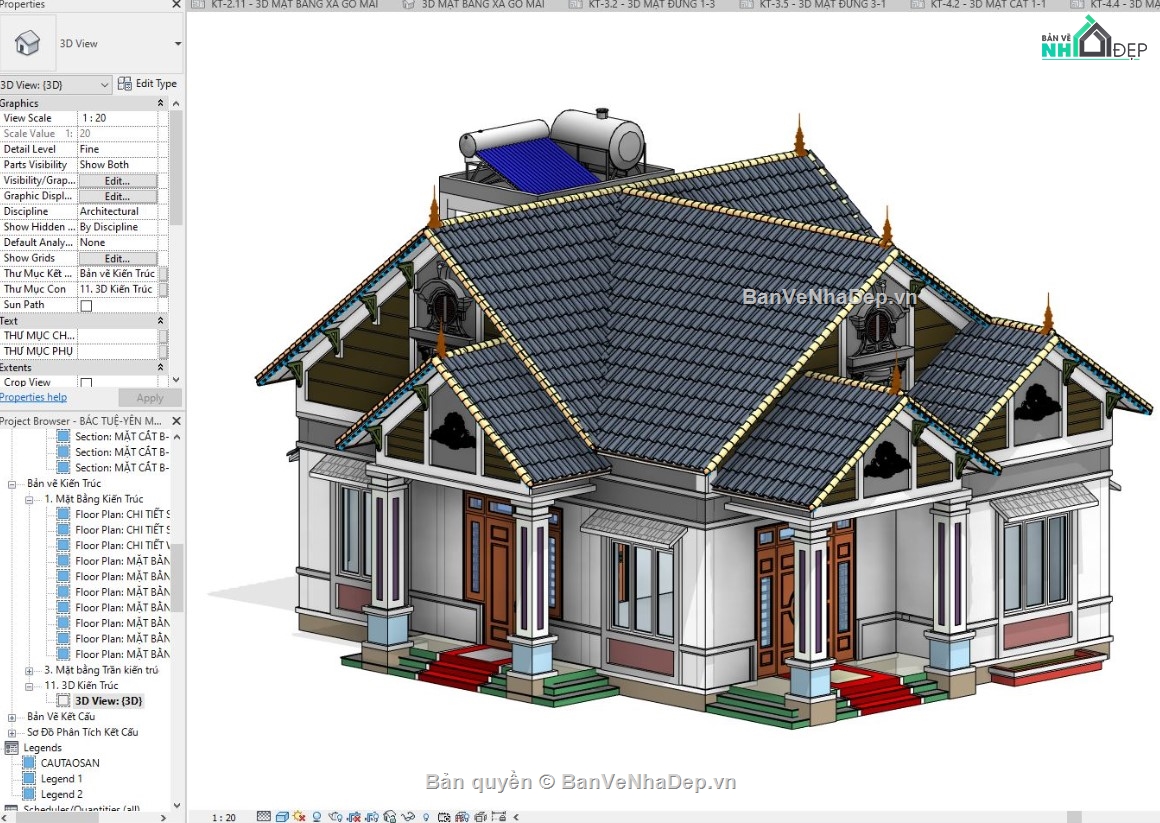Screen dimensions: 1160x823
Task: Close the Project Browser panel
Action: point(176,420)
